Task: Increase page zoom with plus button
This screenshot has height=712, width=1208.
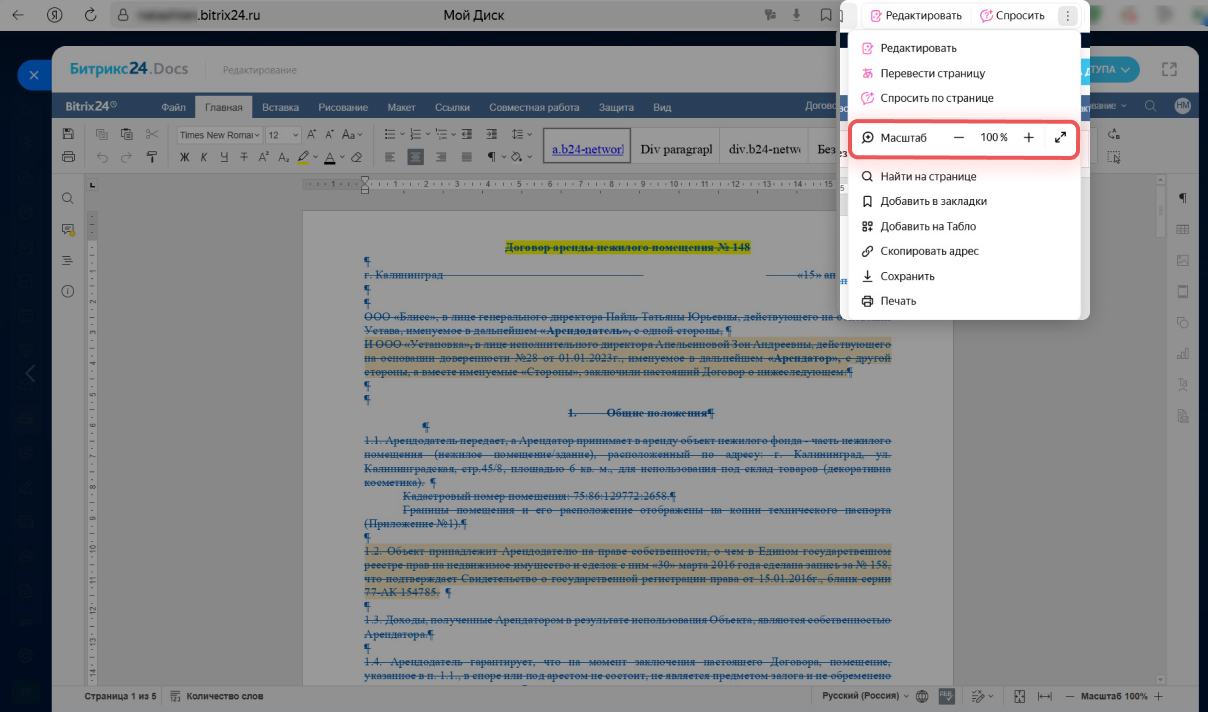Action: point(1029,137)
